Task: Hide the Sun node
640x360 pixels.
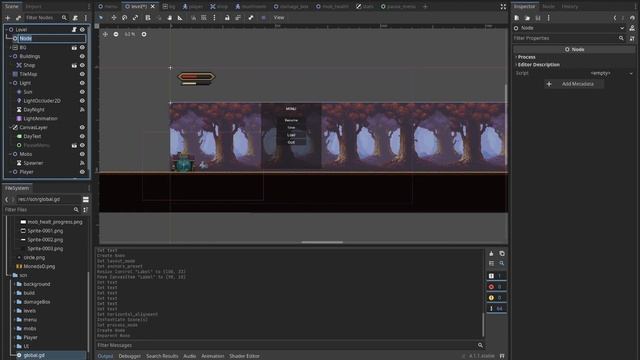Action: (82, 92)
